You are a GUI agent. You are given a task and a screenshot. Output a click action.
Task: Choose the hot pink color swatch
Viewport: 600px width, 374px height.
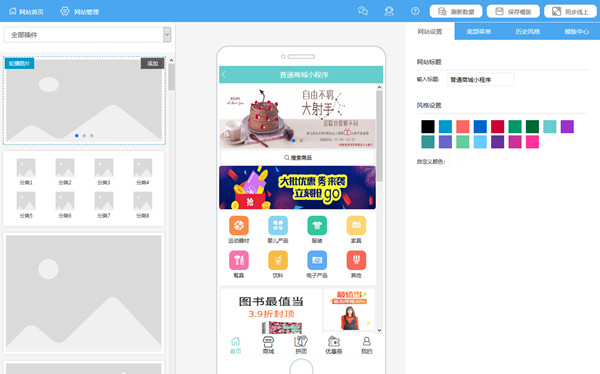pos(532,142)
